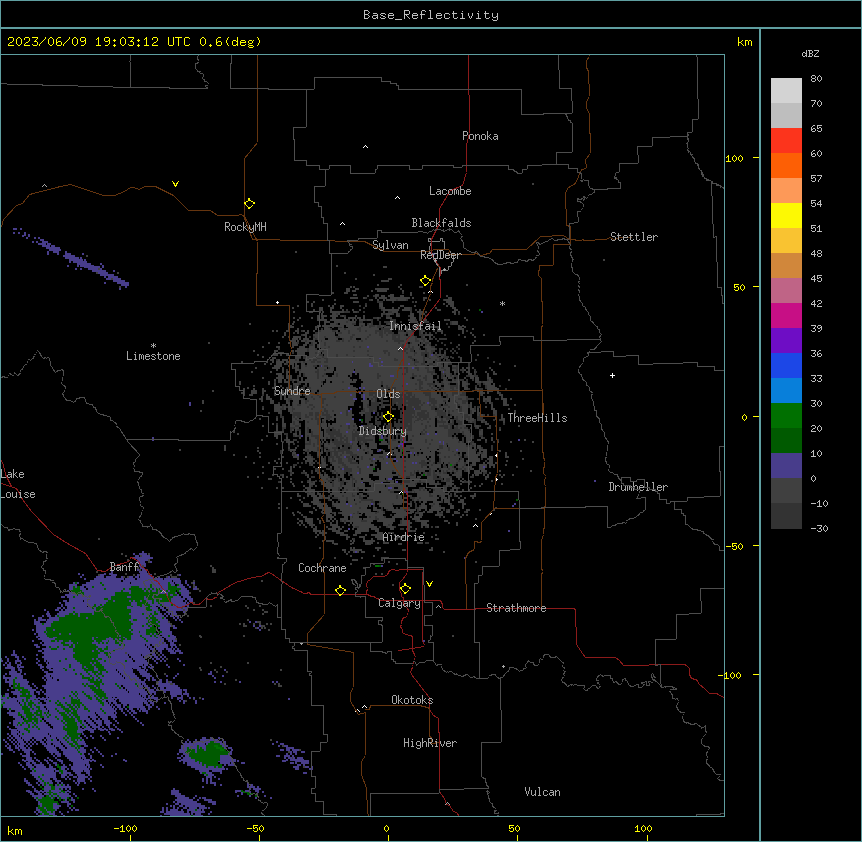
Task: Click the ThreeHills label
Action: pyautogui.click(x=537, y=418)
